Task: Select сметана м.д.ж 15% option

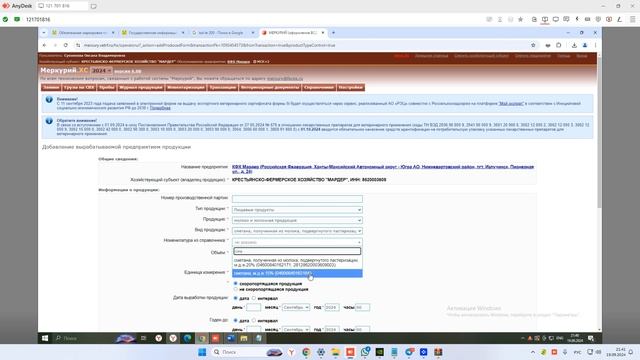Action: coord(297,273)
